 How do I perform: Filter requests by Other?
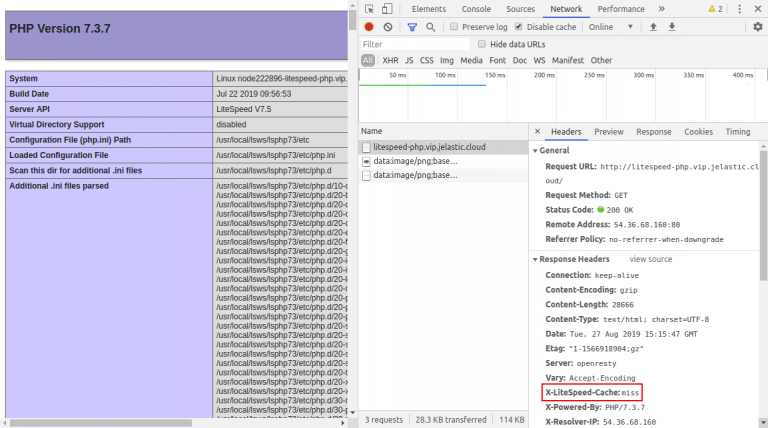[601, 60]
